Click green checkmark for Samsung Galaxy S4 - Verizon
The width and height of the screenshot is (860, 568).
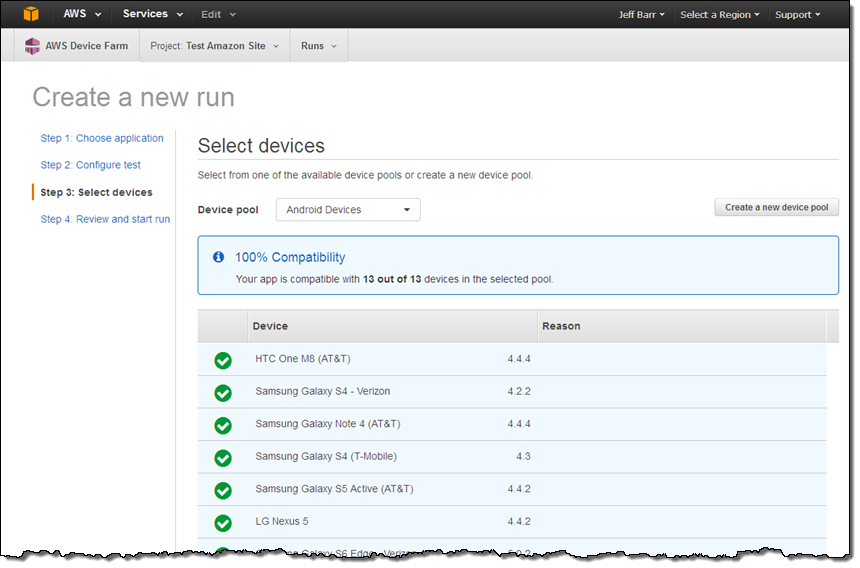(x=223, y=392)
